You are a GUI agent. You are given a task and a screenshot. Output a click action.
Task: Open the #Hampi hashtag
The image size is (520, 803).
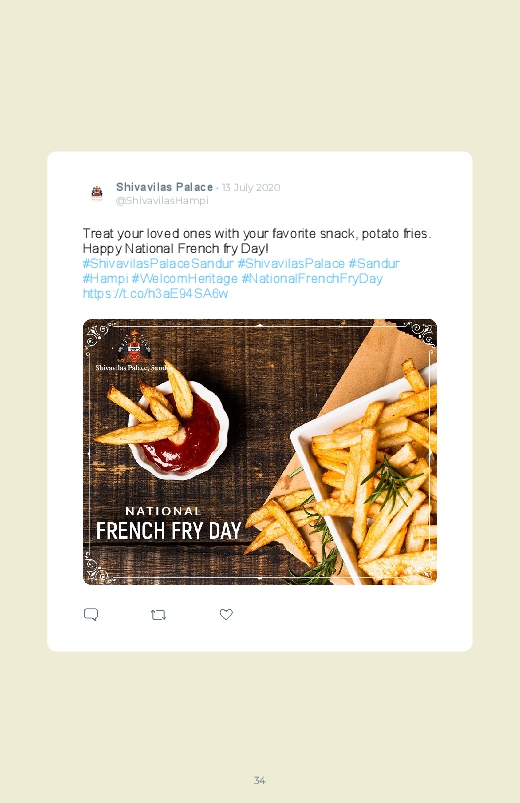(105, 279)
